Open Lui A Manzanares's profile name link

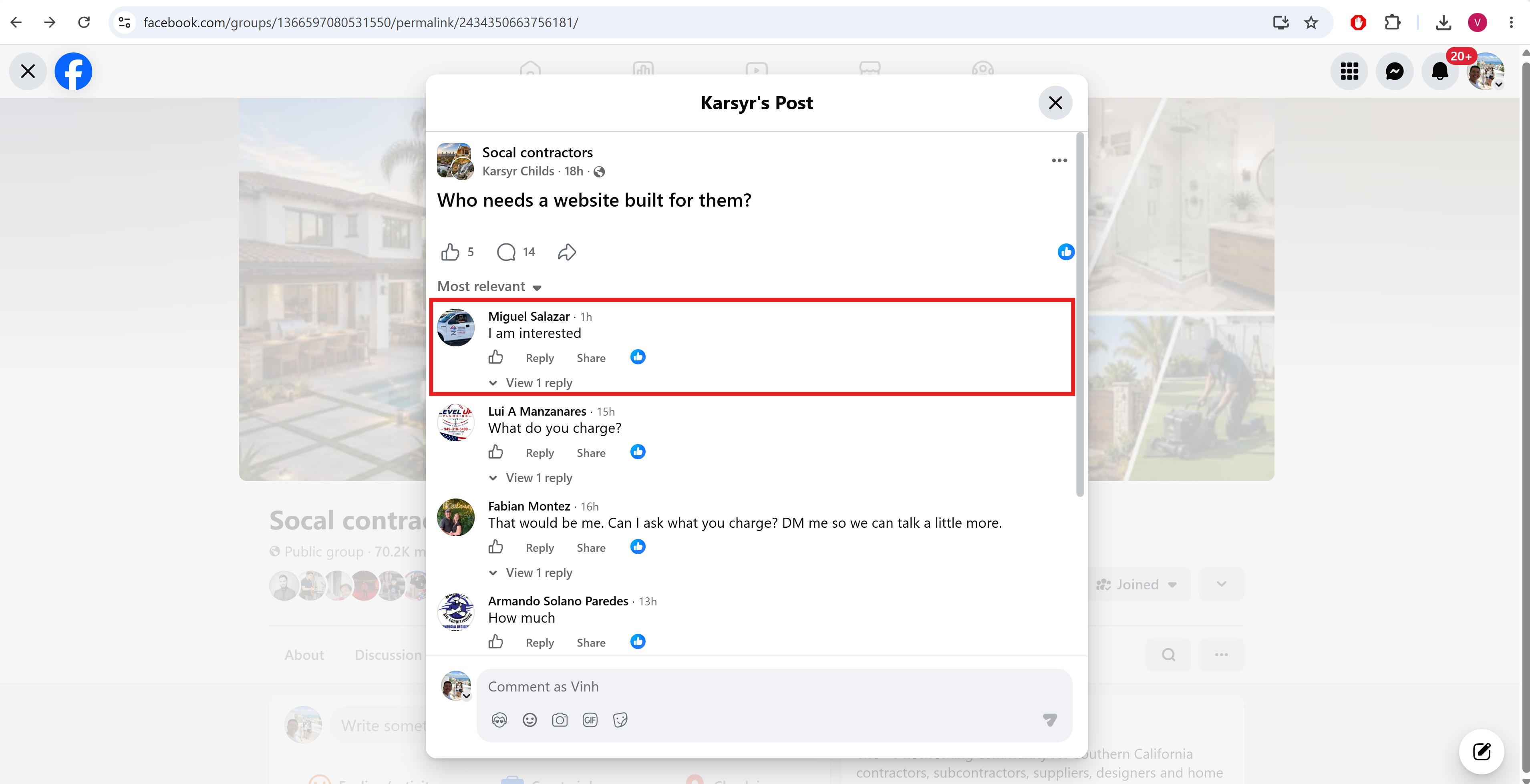click(537, 412)
